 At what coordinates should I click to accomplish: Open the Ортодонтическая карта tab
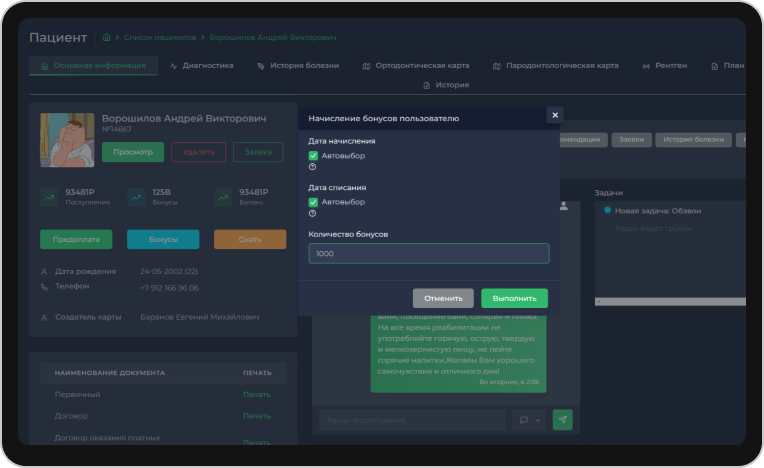pyautogui.click(x=416, y=66)
